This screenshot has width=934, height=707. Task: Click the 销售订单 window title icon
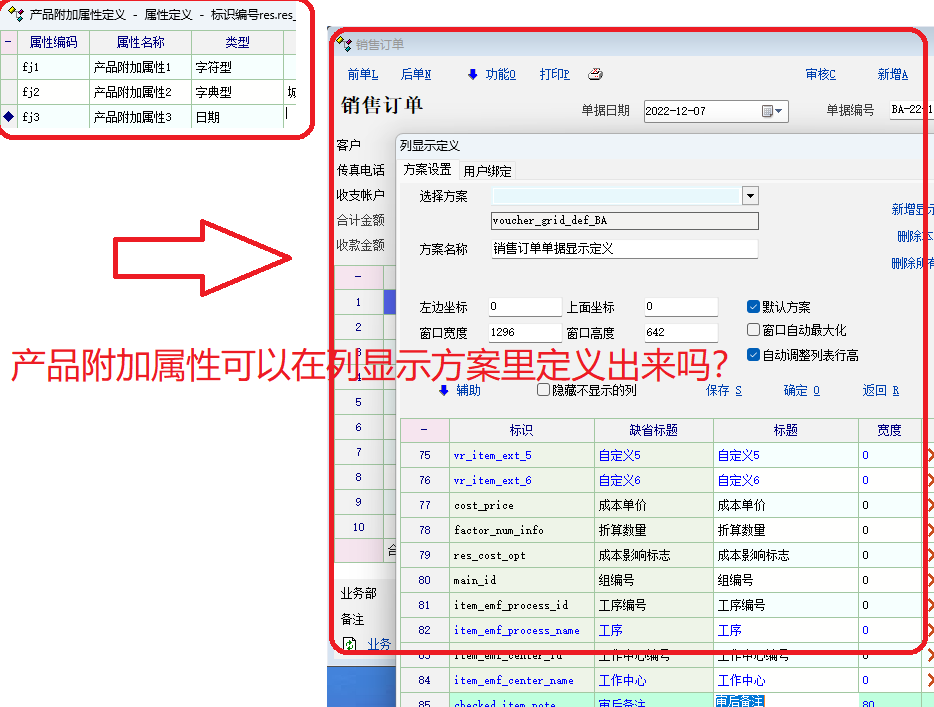coord(344,44)
